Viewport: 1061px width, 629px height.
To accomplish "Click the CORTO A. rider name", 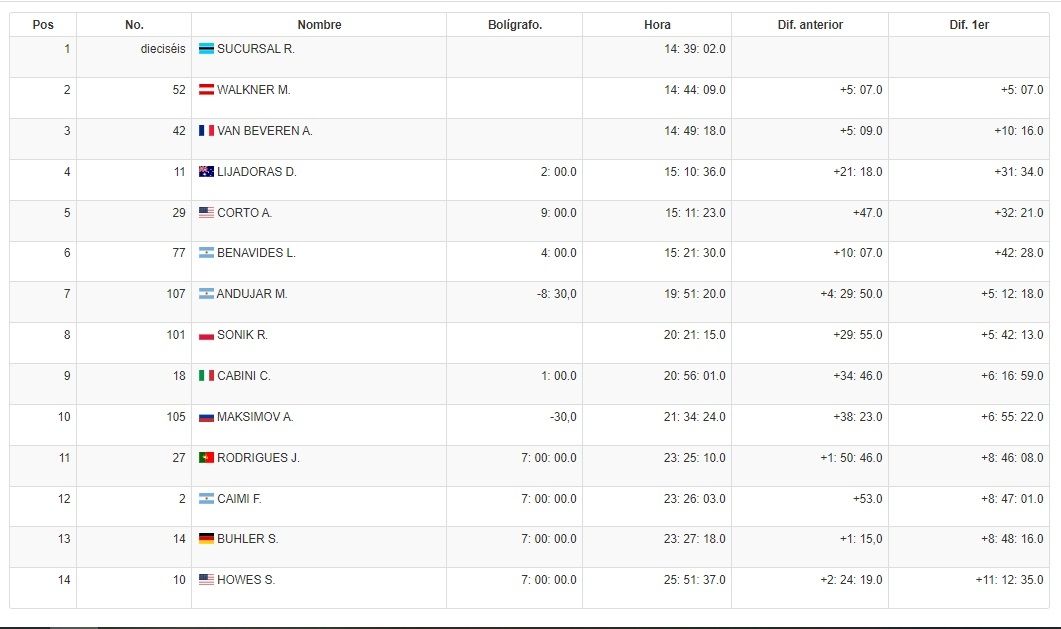I will (244, 213).
